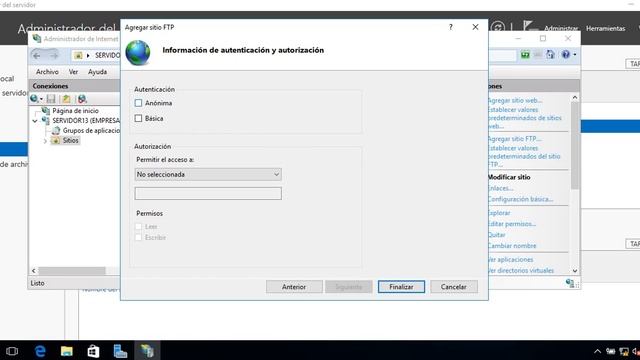640x360 pixels.
Task: Tick the disabled Escribir permission checkbox
Action: 138,238
